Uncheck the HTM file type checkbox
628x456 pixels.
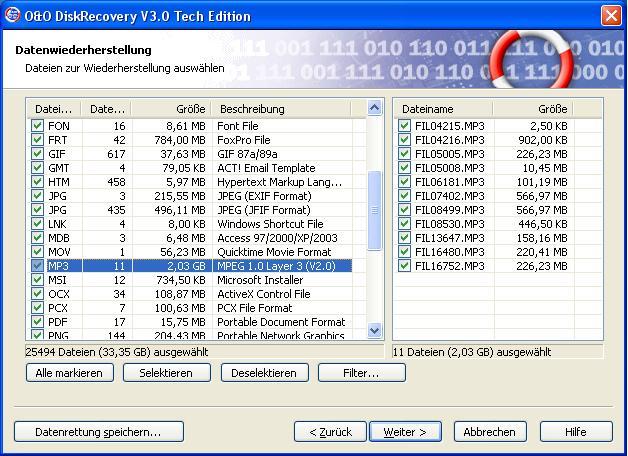[37, 182]
